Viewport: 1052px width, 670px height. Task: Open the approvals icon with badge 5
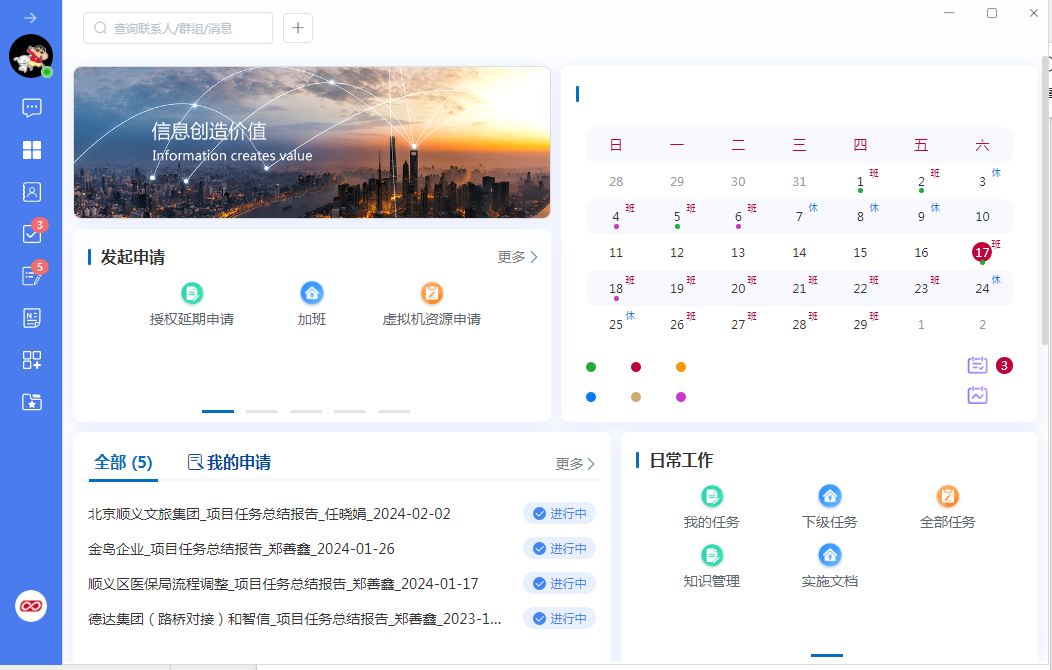click(x=31, y=275)
